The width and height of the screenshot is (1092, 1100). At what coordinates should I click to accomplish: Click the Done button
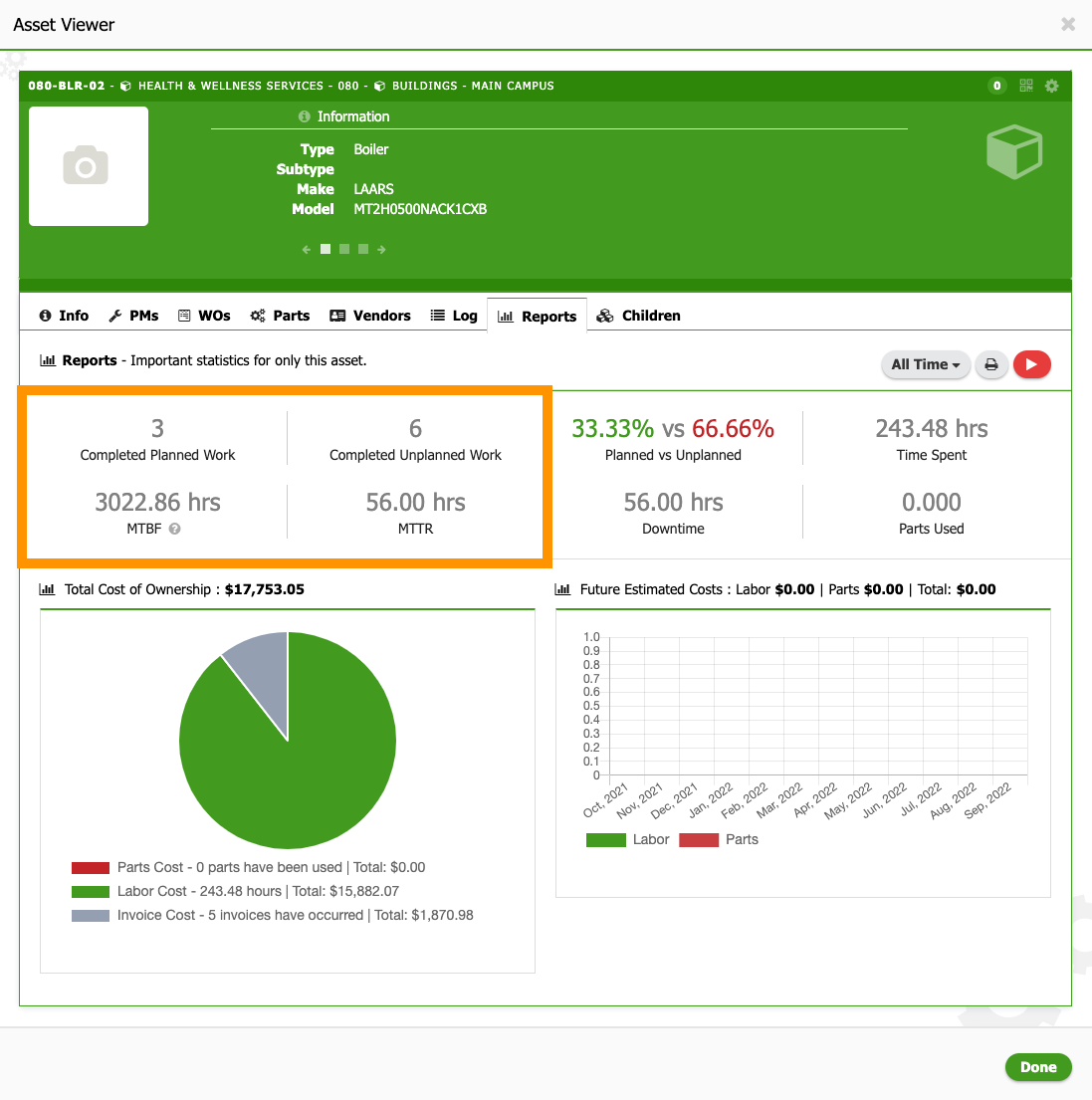point(1037,1067)
